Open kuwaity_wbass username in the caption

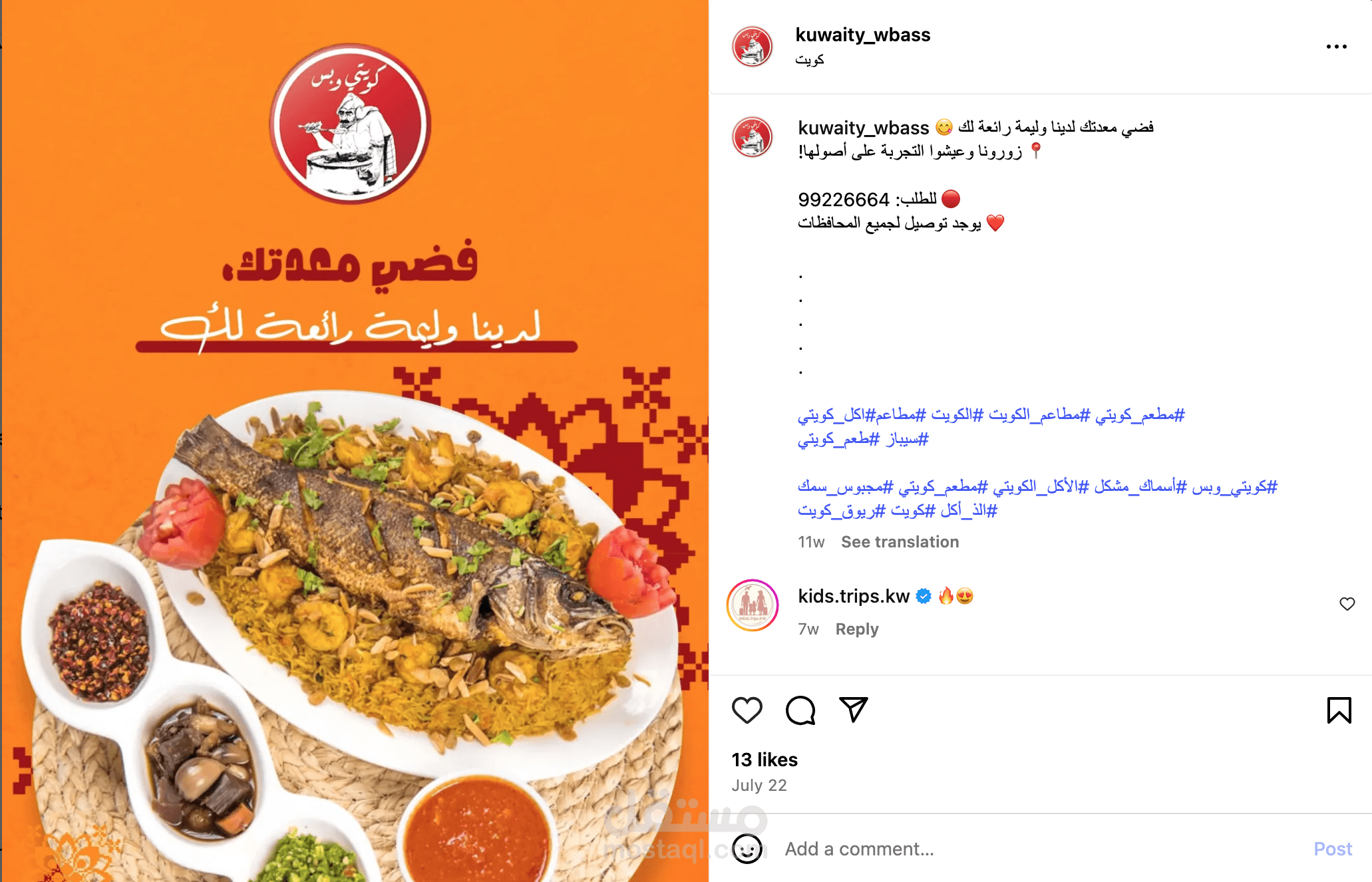pos(863,128)
